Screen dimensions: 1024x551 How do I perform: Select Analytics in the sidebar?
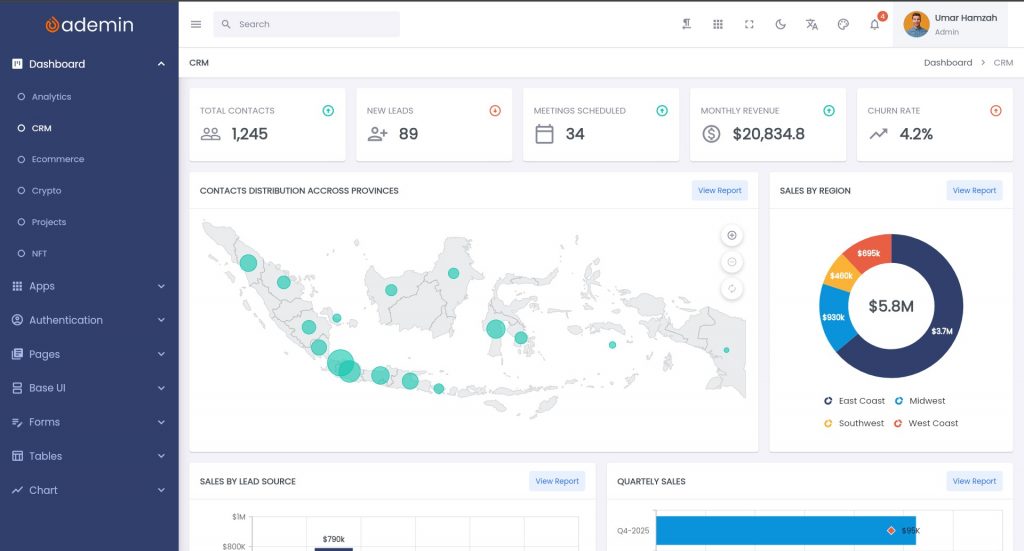click(51, 97)
